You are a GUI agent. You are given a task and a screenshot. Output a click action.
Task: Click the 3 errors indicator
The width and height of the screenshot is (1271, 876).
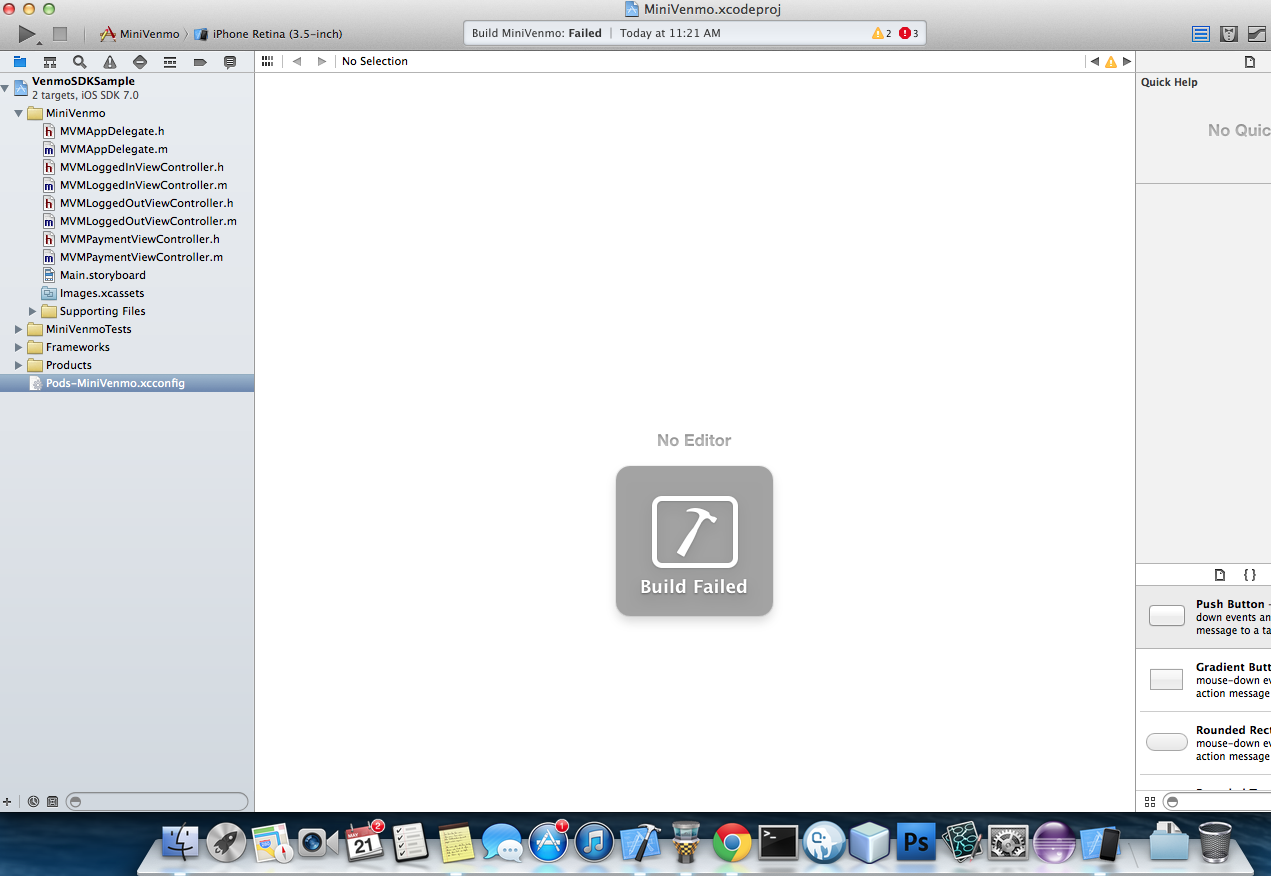pyautogui.click(x=908, y=33)
